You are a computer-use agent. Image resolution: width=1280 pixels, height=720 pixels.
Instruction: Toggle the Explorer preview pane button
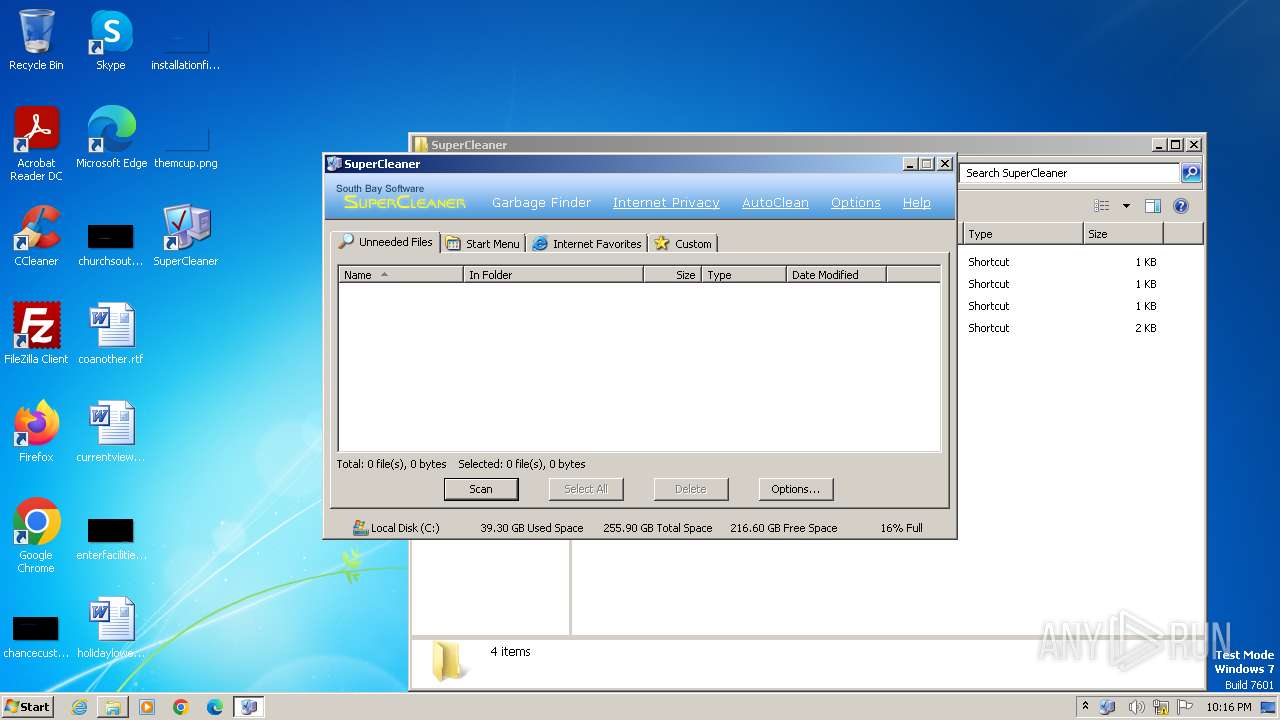coord(1153,206)
